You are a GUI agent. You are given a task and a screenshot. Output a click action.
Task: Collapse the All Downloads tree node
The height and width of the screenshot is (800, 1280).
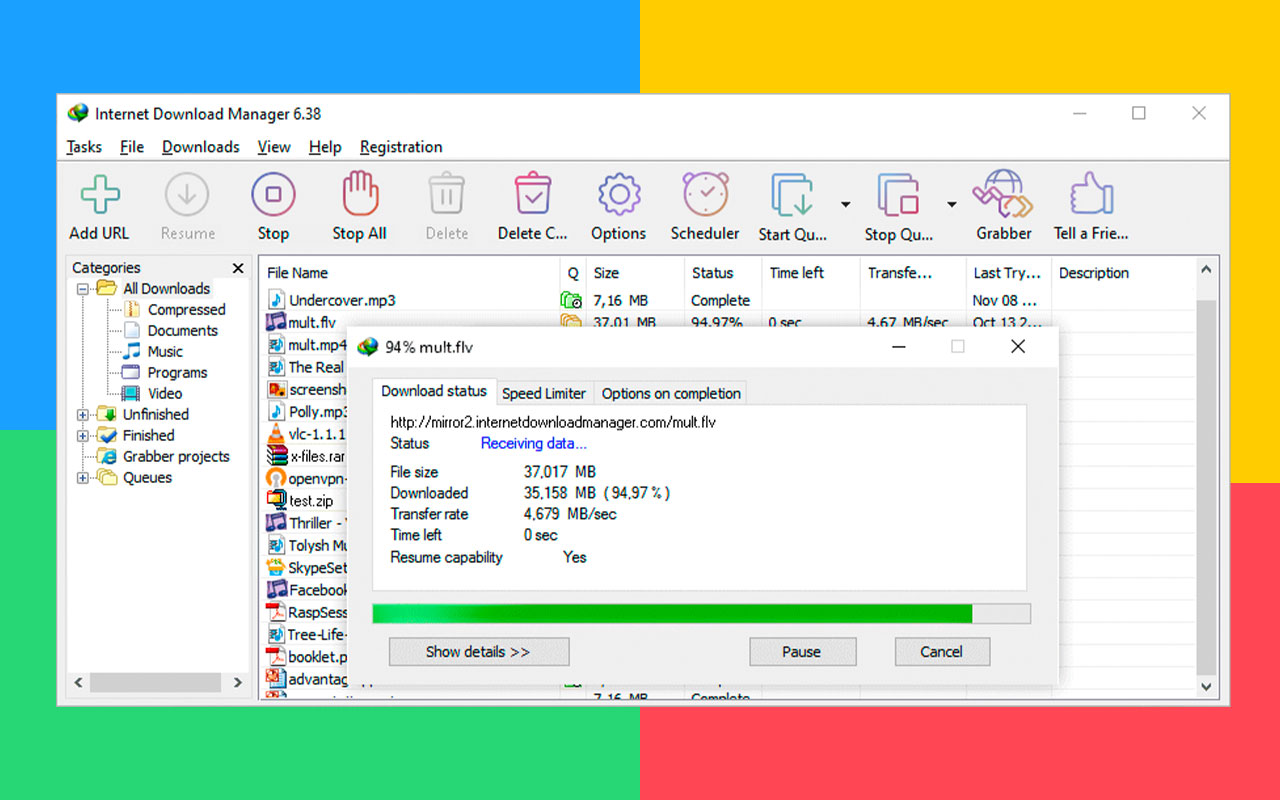tap(83, 289)
